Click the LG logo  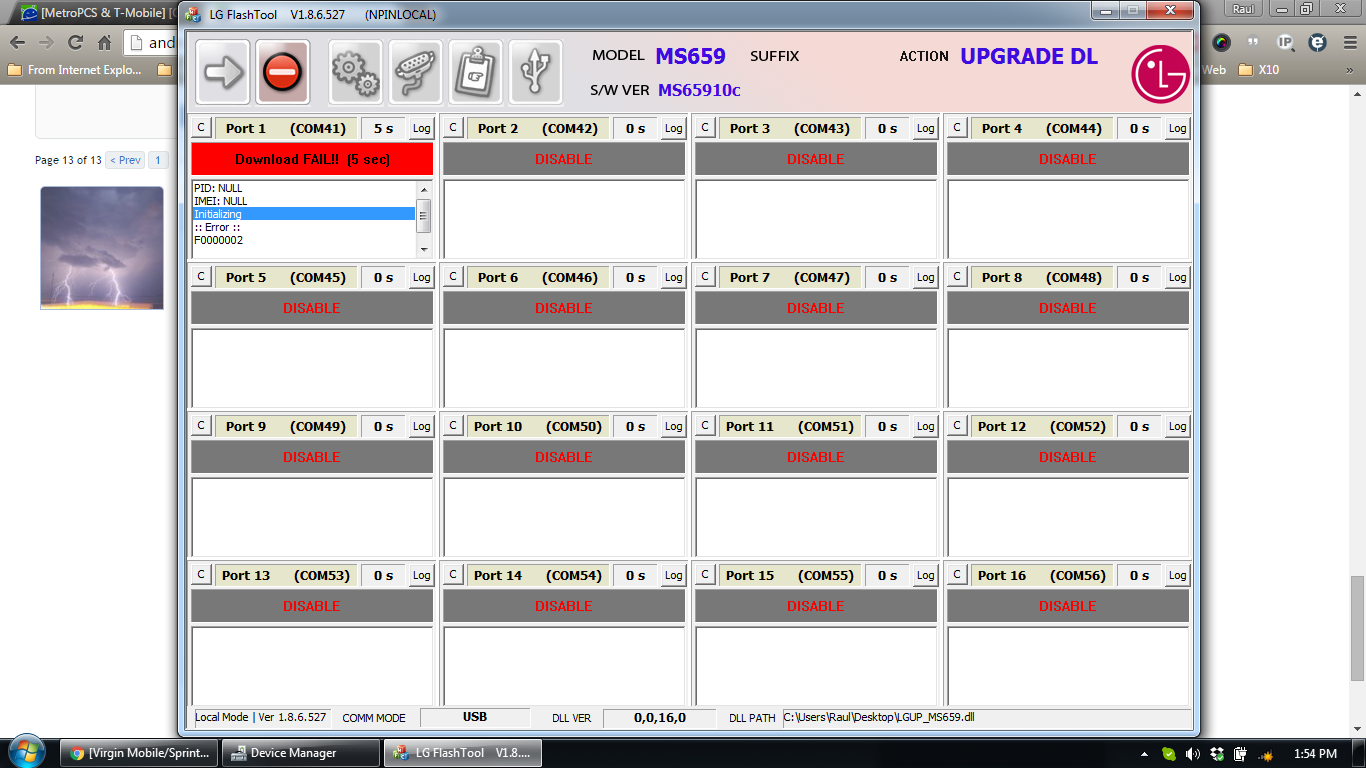[x=1160, y=74]
